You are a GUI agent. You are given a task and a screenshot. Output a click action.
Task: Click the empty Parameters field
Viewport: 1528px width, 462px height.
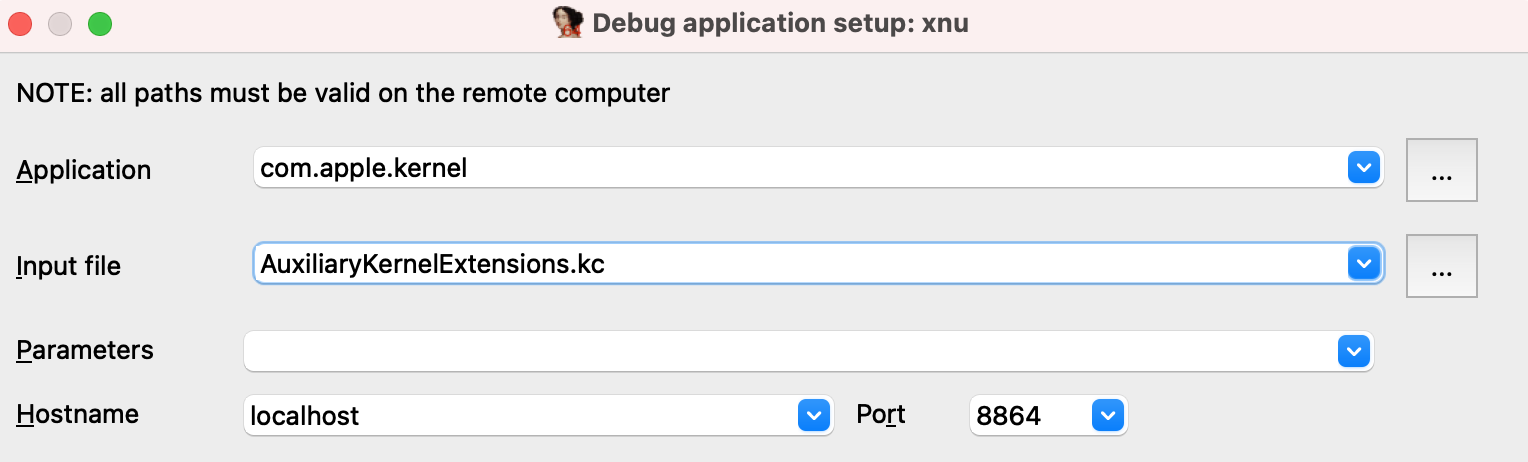[790, 351]
